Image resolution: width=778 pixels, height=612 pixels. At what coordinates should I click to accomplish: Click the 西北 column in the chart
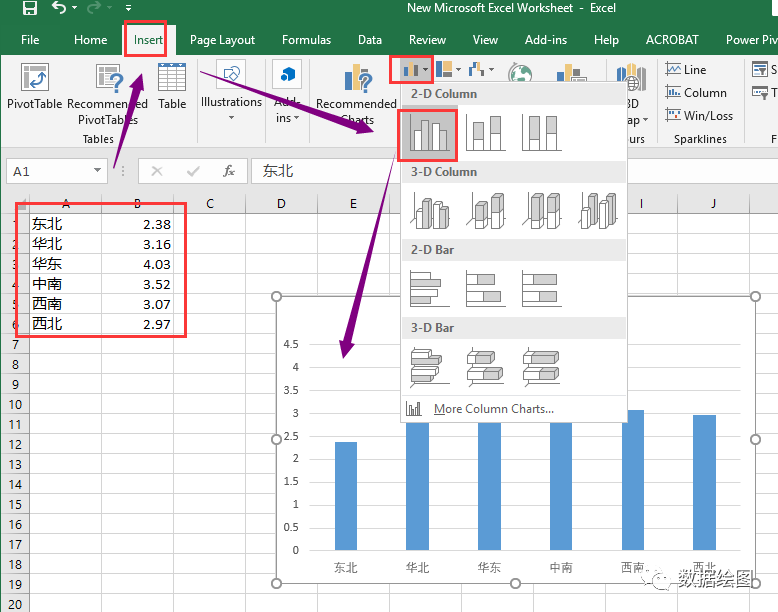(x=705, y=482)
